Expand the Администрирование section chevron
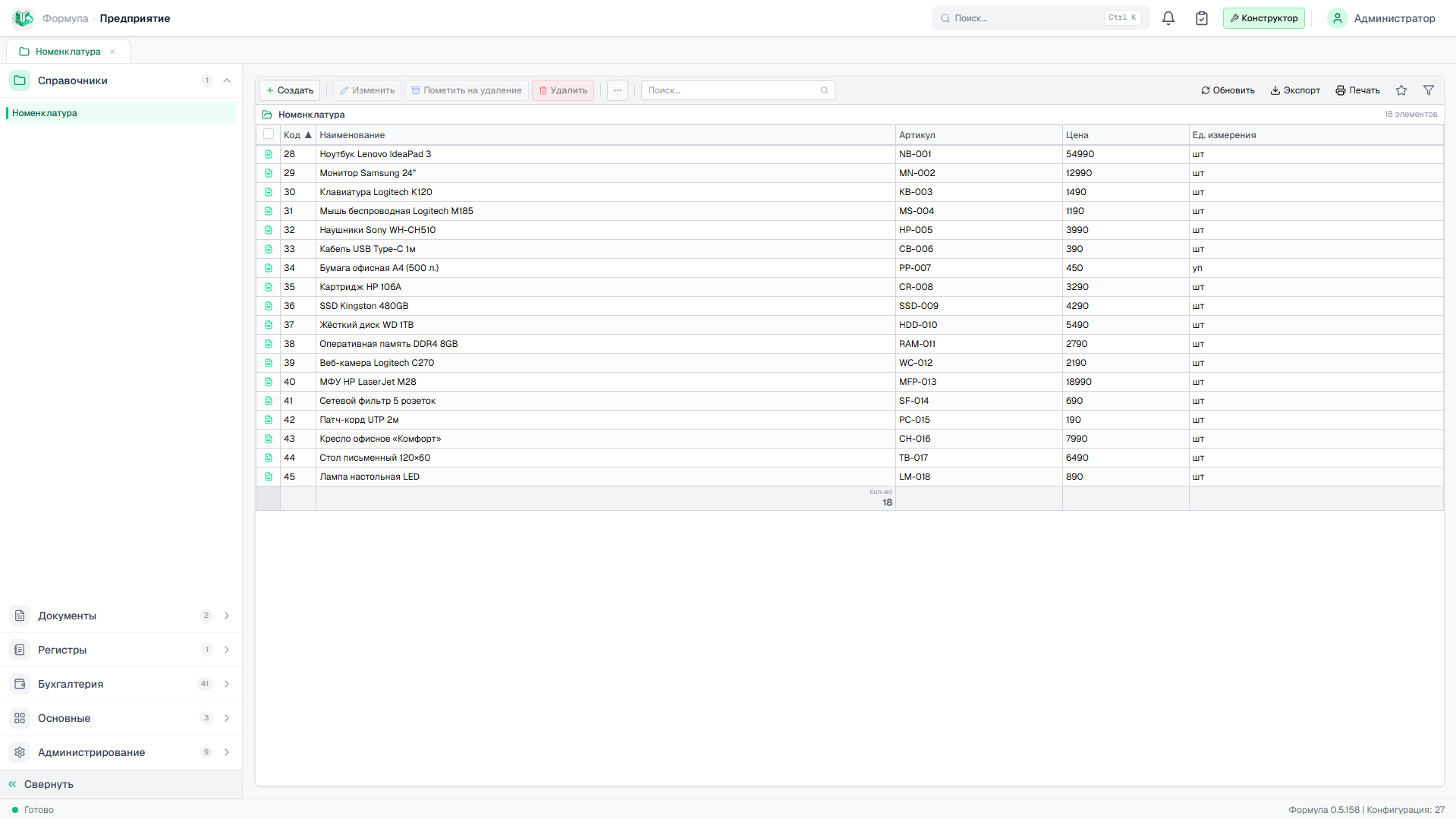 (x=227, y=752)
